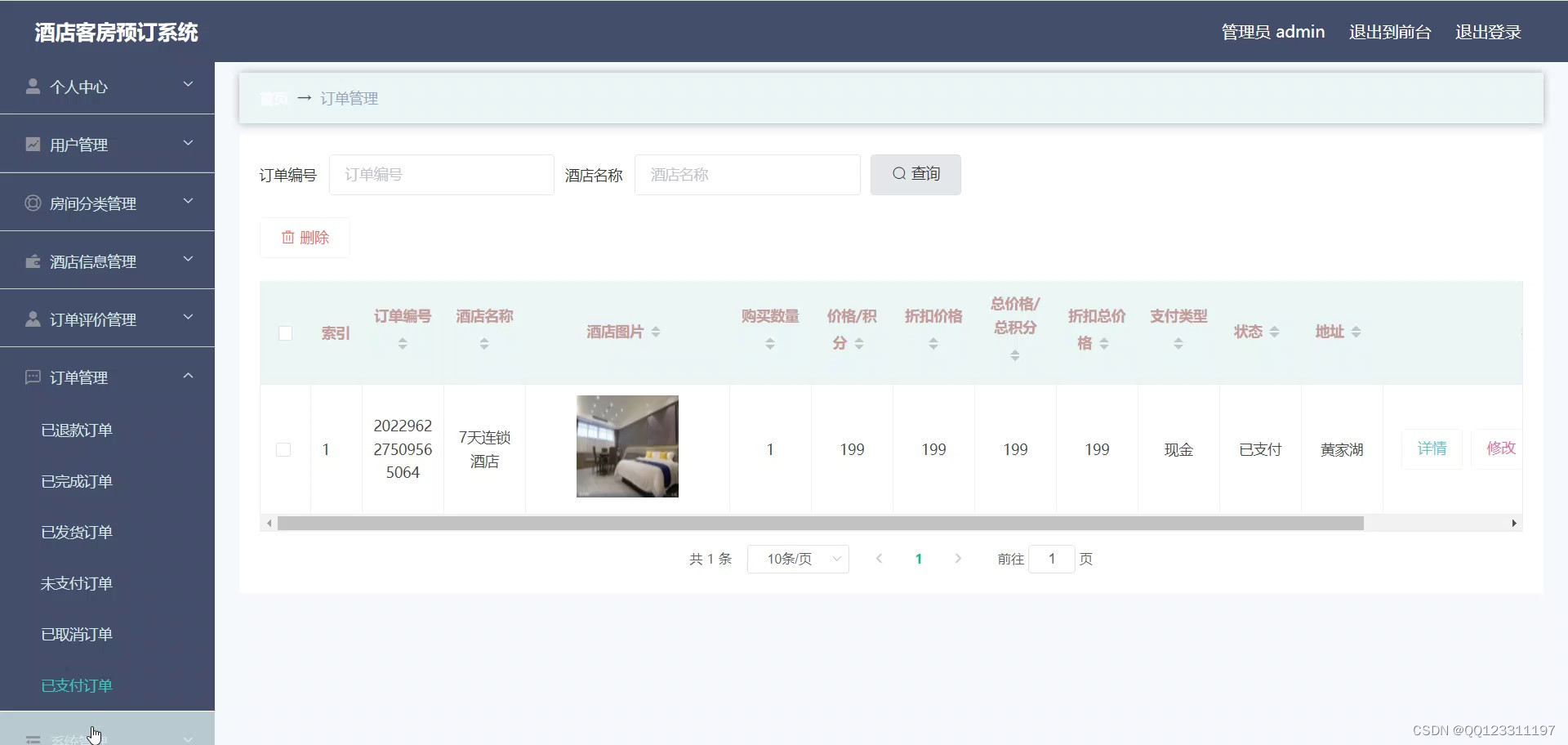
Task: Sort by 酒店图片 column sort arrows
Action: coord(656,332)
